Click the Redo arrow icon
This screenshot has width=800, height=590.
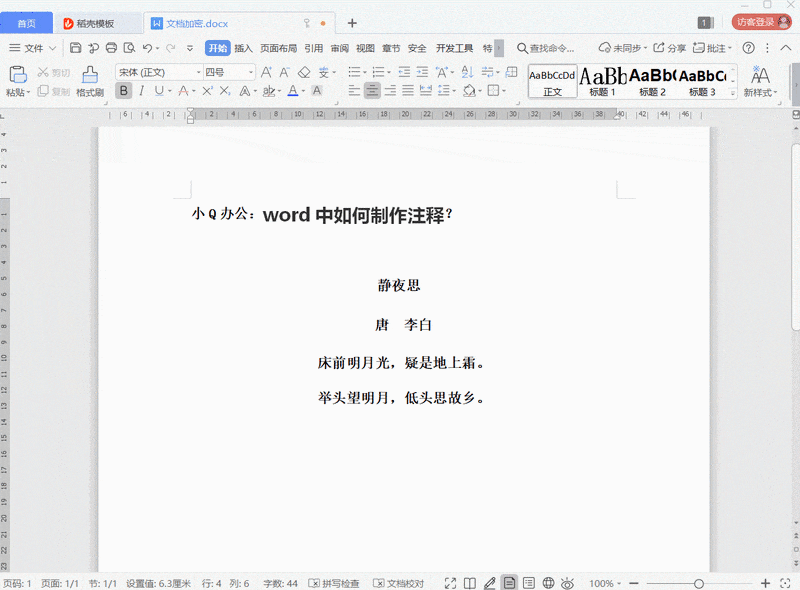coord(170,48)
